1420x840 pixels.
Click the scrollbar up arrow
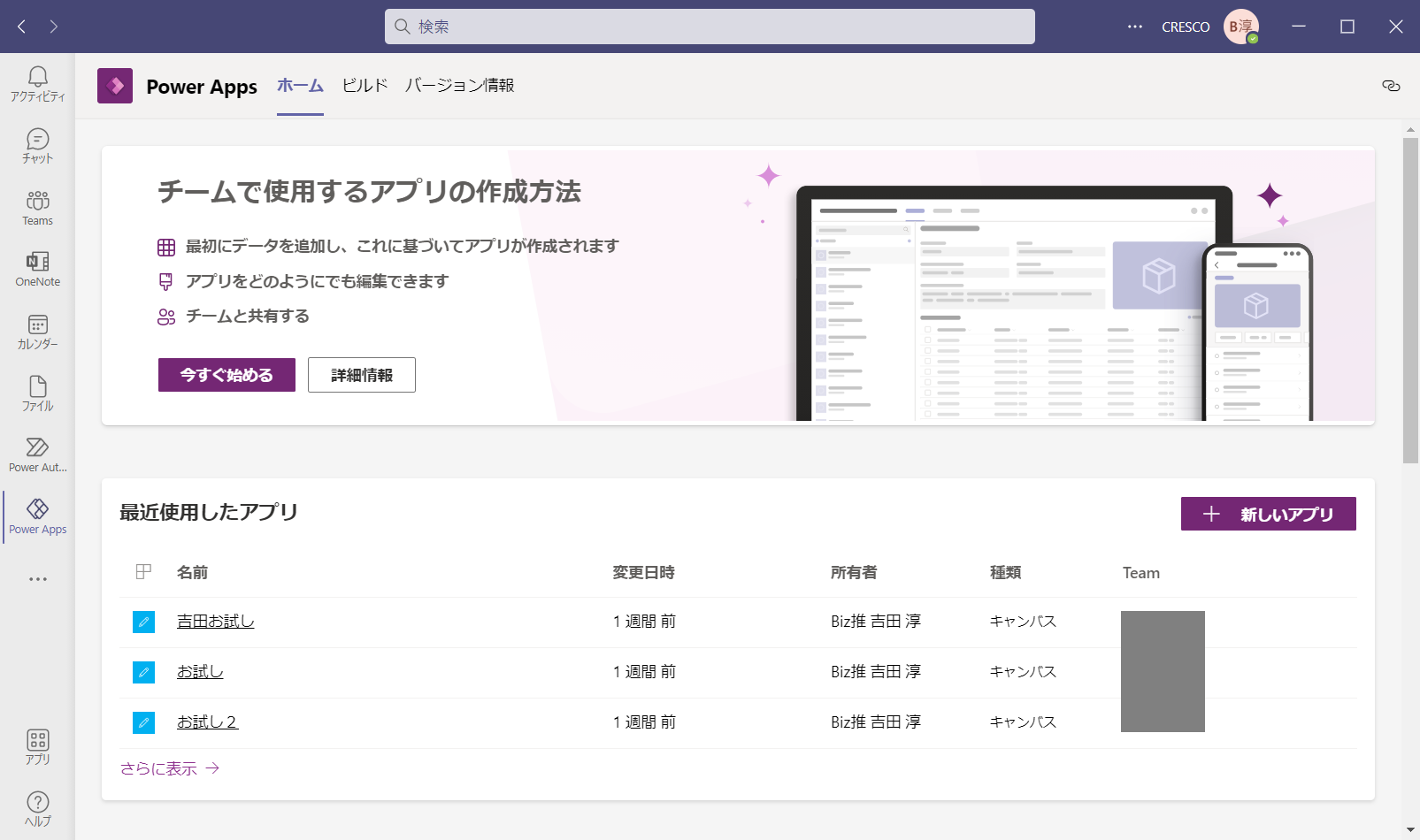[1410, 130]
